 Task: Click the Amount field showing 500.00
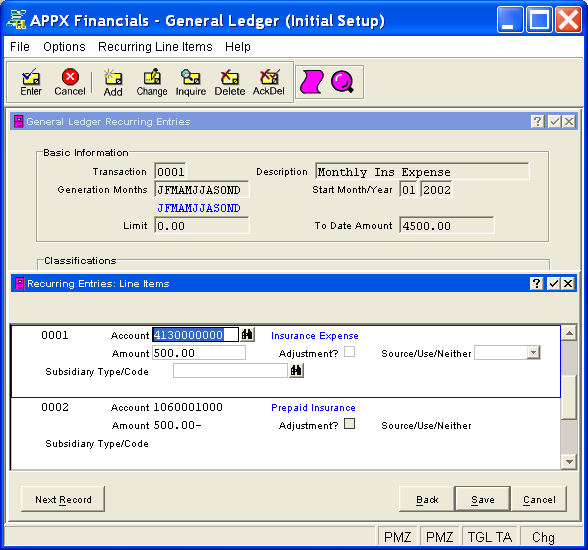[199, 353]
